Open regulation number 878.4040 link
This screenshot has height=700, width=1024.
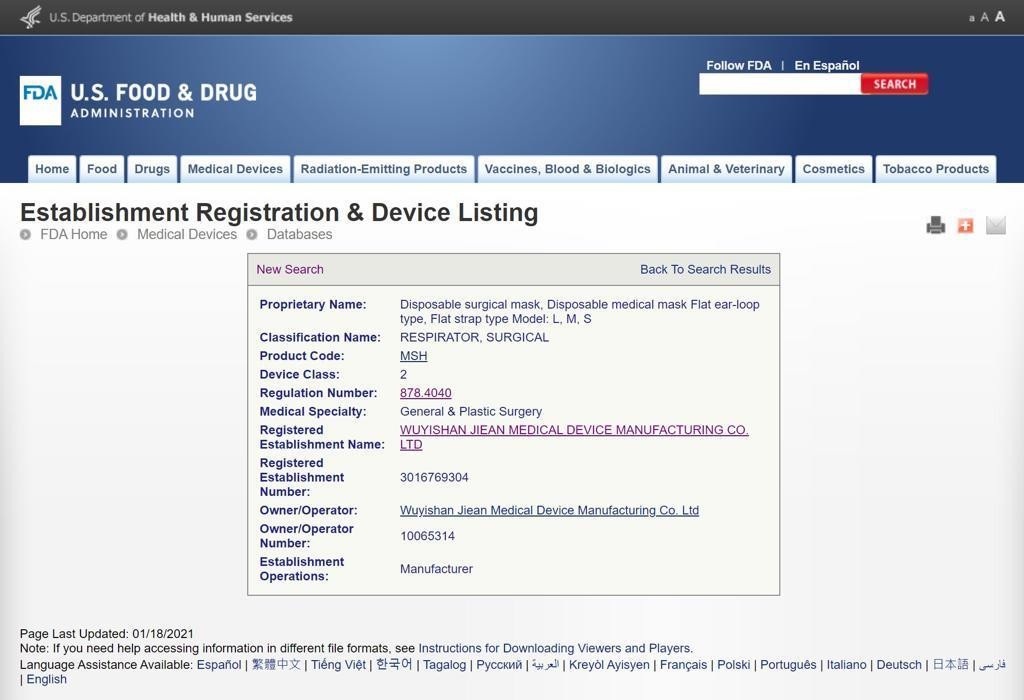pyautogui.click(x=425, y=393)
